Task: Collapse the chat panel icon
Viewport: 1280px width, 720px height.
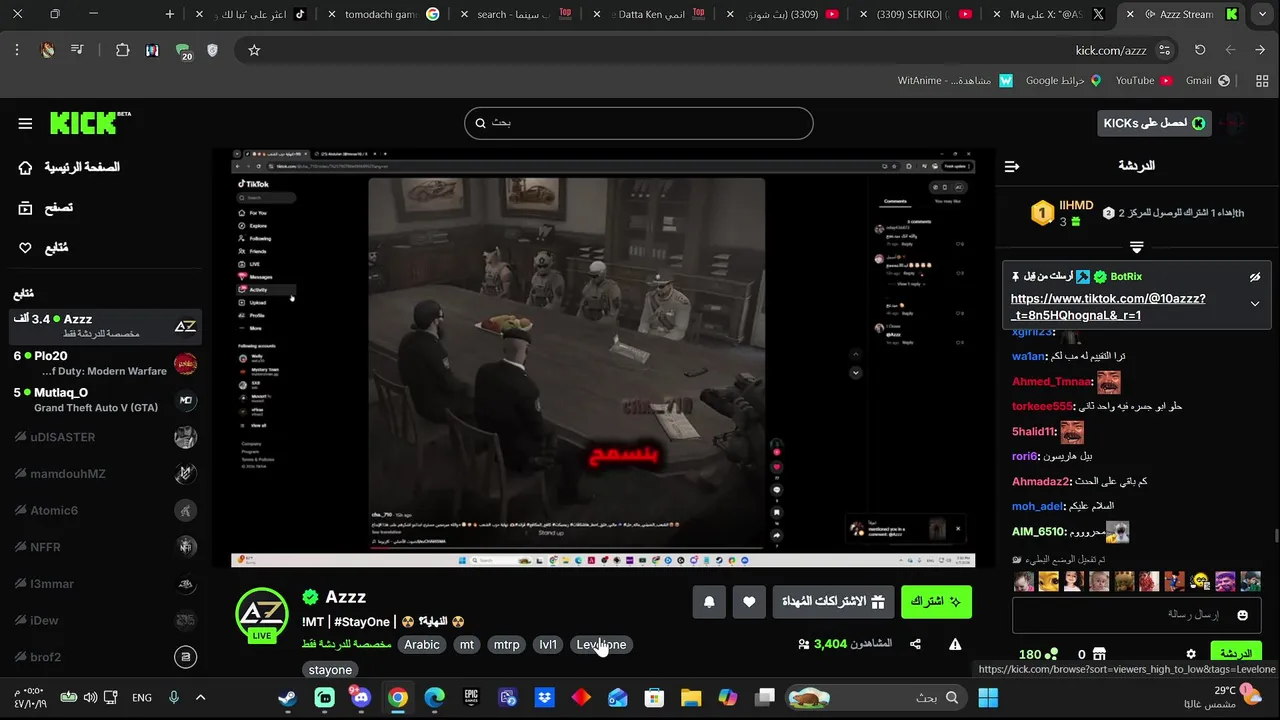Action: 1012,166
